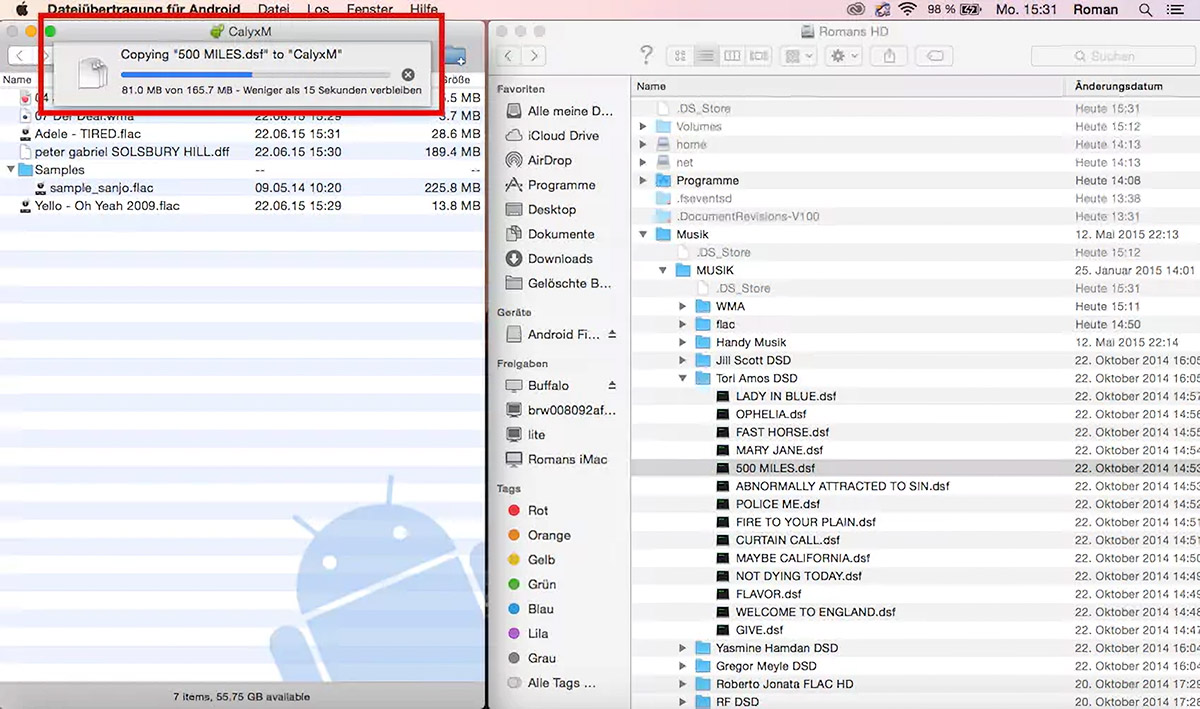This screenshot has height=709, width=1200.
Task: Go forward in Finder window
Action: pyautogui.click(x=536, y=56)
